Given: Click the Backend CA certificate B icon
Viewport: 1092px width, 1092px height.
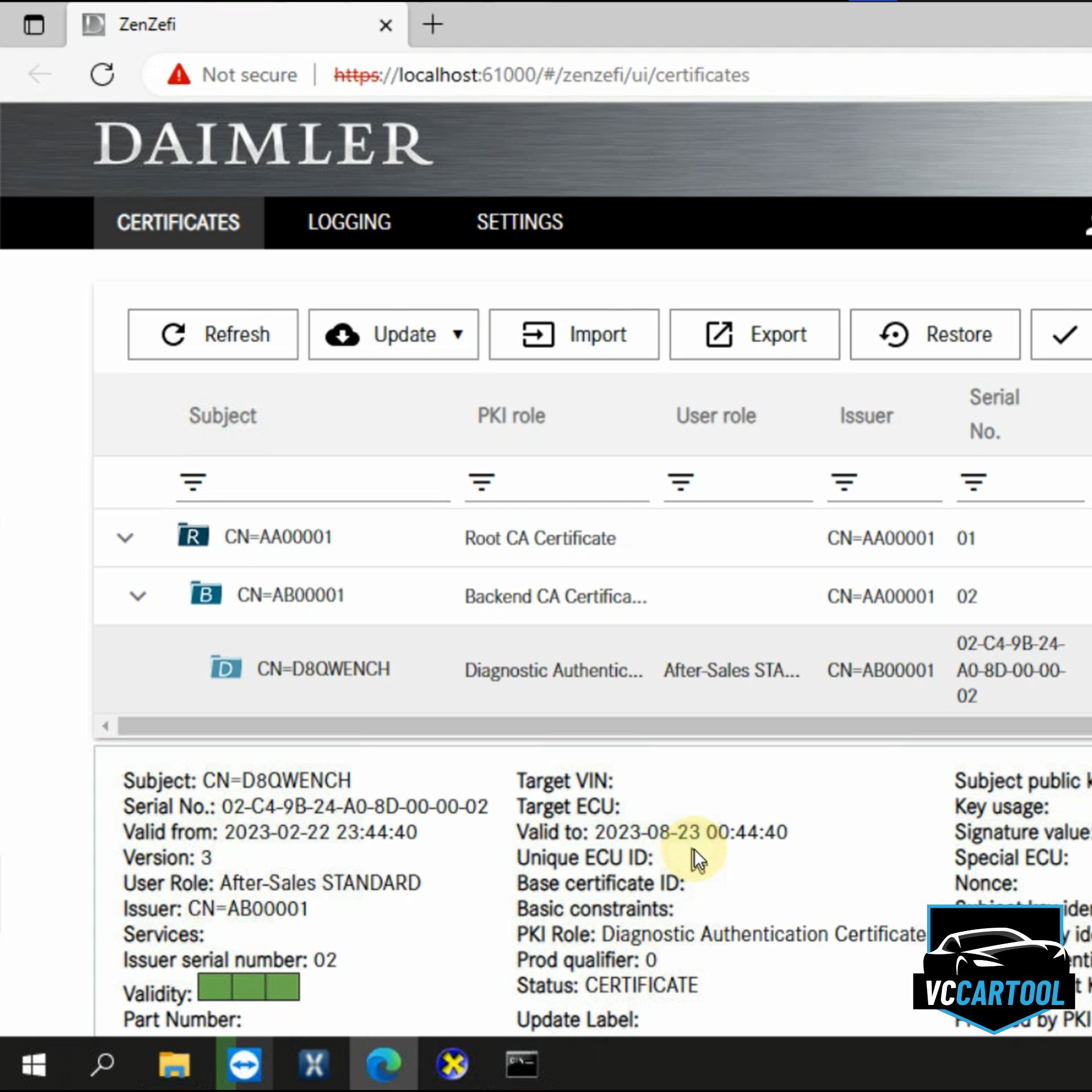Looking at the screenshot, I should coord(205,594).
